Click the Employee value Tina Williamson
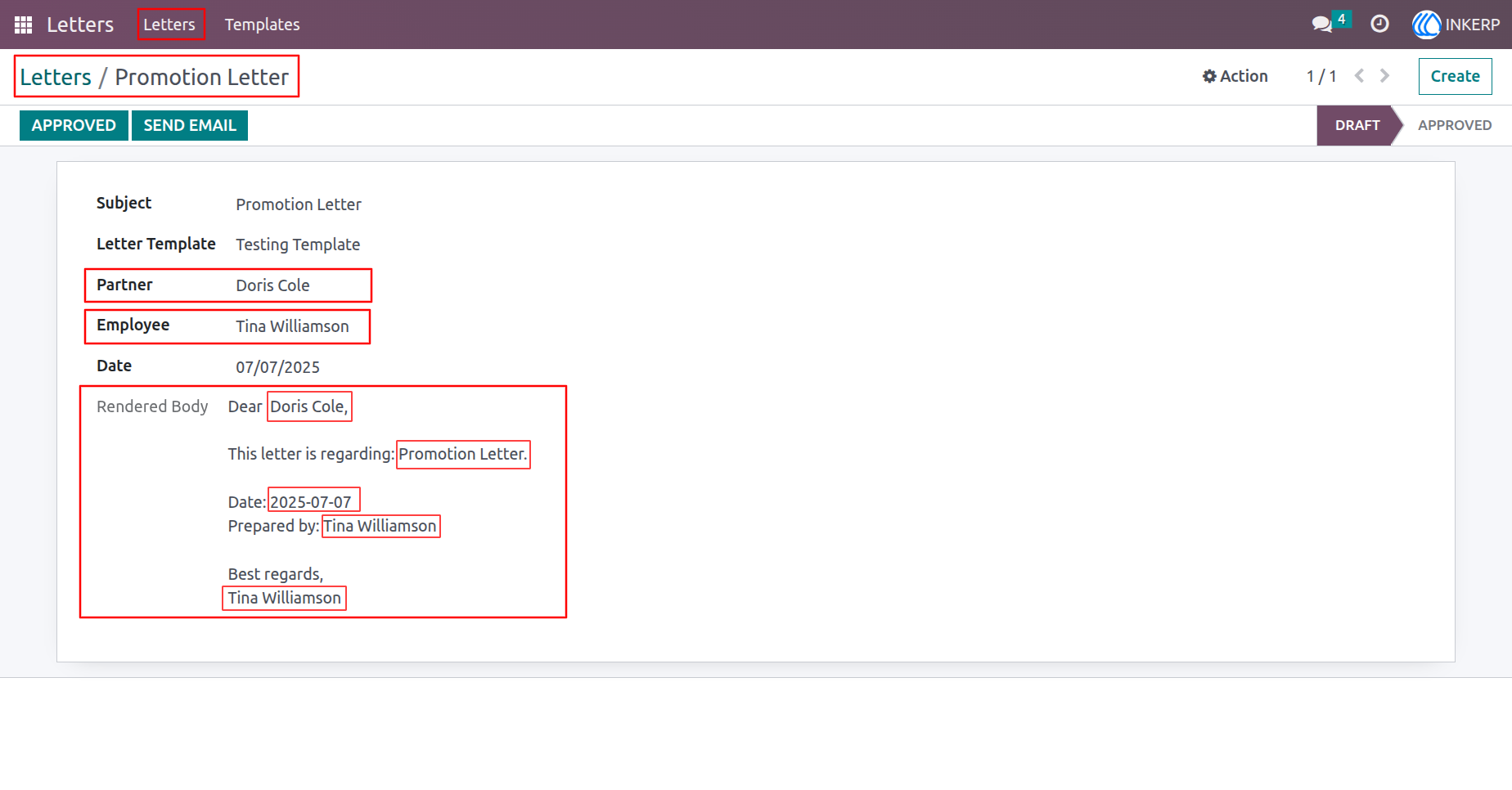This screenshot has width=1512, height=790. pos(292,326)
